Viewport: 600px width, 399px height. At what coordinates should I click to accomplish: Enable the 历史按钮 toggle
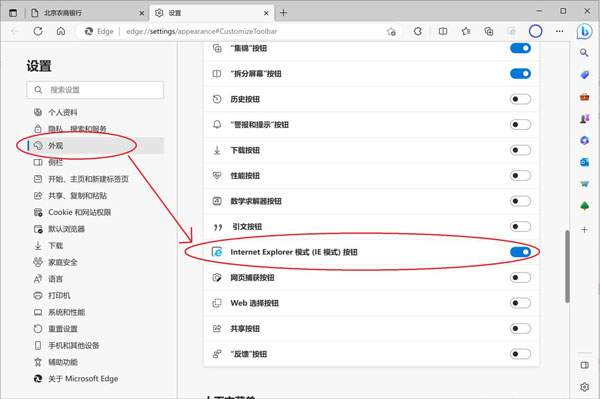point(520,99)
